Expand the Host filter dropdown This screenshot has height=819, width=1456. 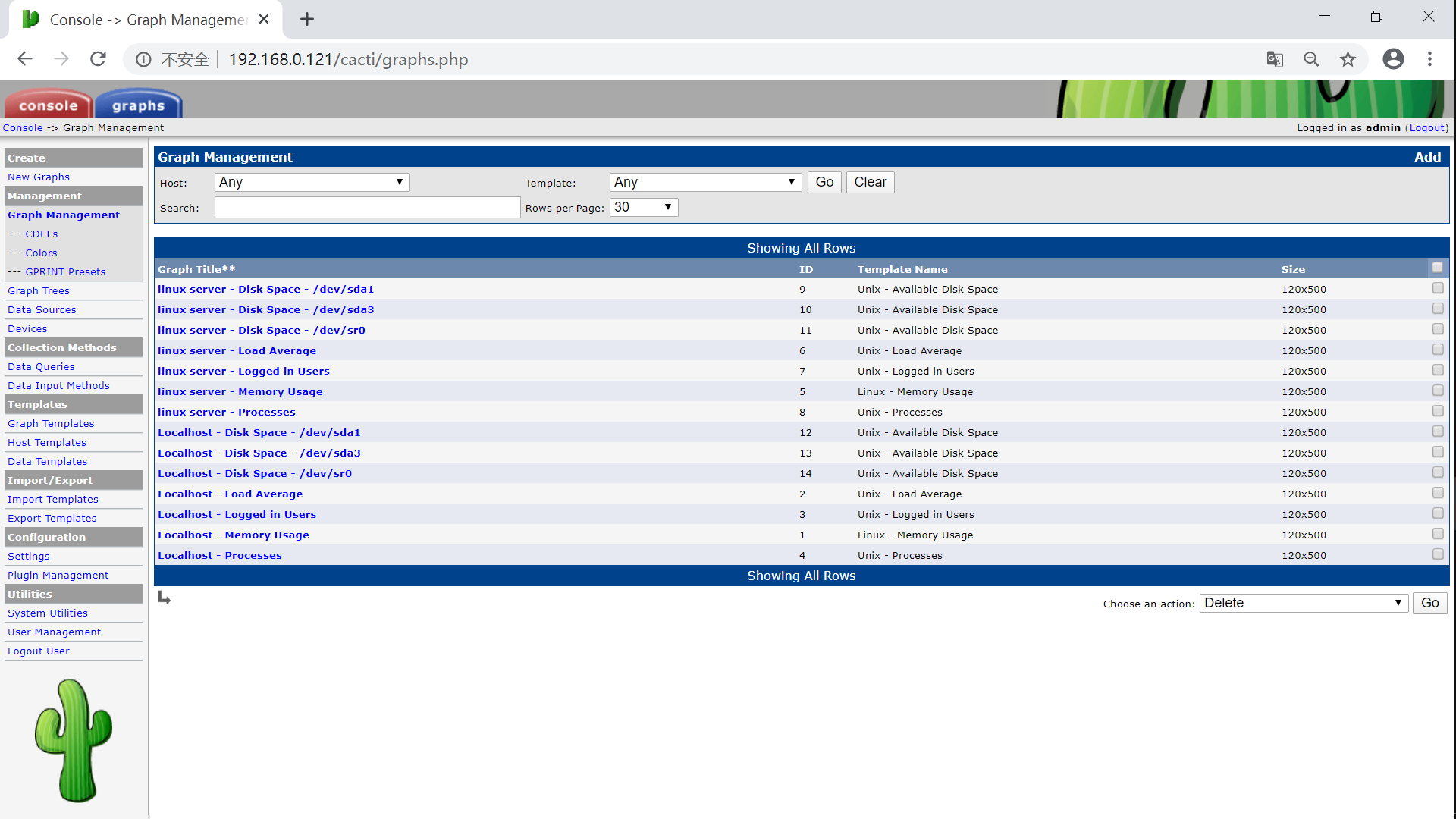(312, 182)
